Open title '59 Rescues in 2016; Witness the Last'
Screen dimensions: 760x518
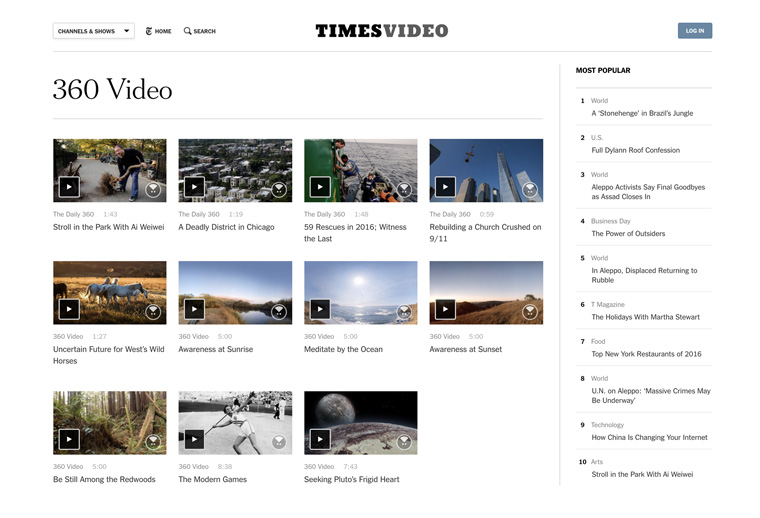(355, 233)
